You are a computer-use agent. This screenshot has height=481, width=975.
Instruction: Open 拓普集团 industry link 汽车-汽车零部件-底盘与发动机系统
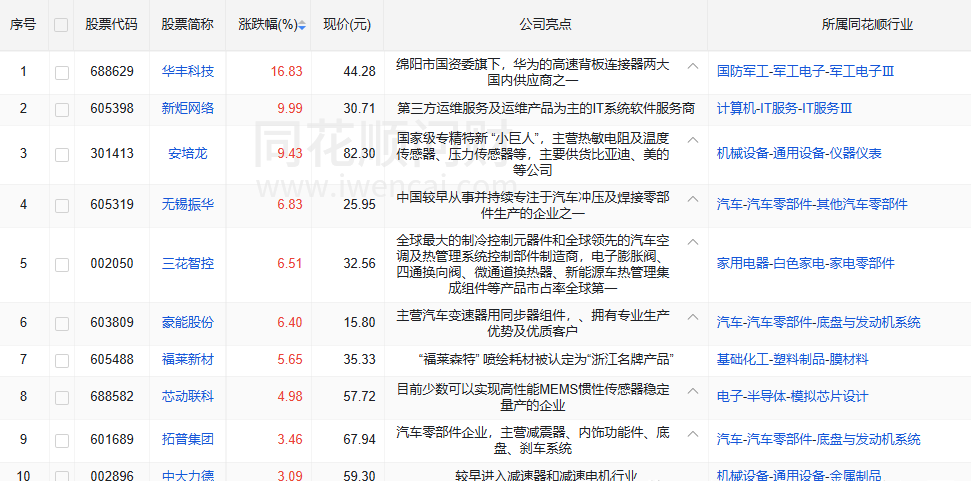pyautogui.click(x=818, y=440)
